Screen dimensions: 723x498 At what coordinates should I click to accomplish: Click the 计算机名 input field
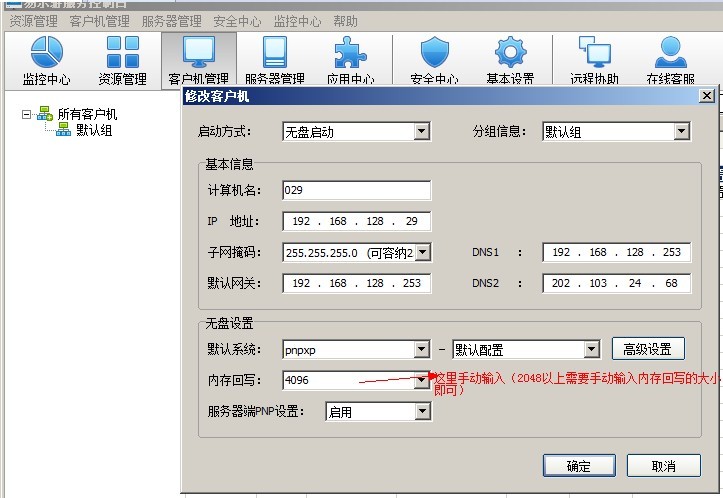click(356, 190)
